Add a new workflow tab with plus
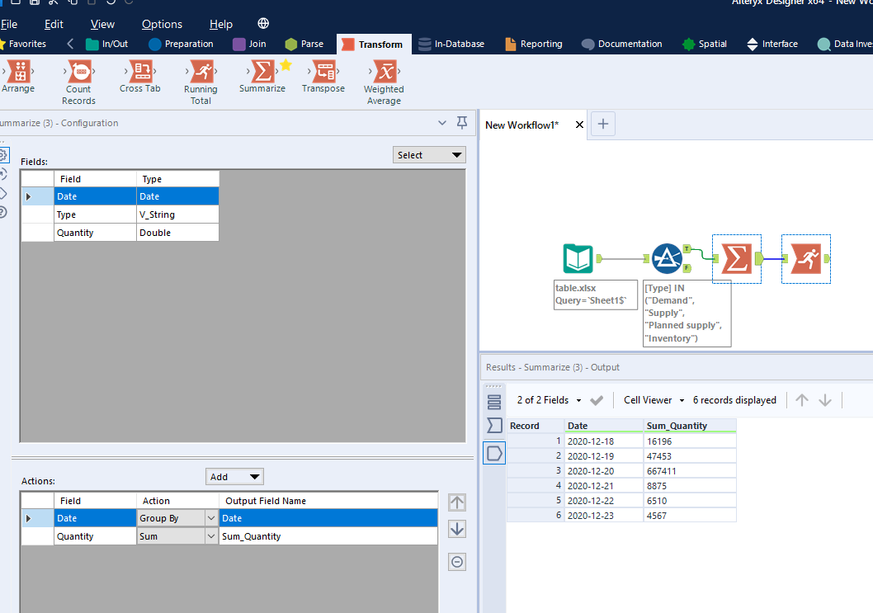873x613 pixels. (603, 124)
